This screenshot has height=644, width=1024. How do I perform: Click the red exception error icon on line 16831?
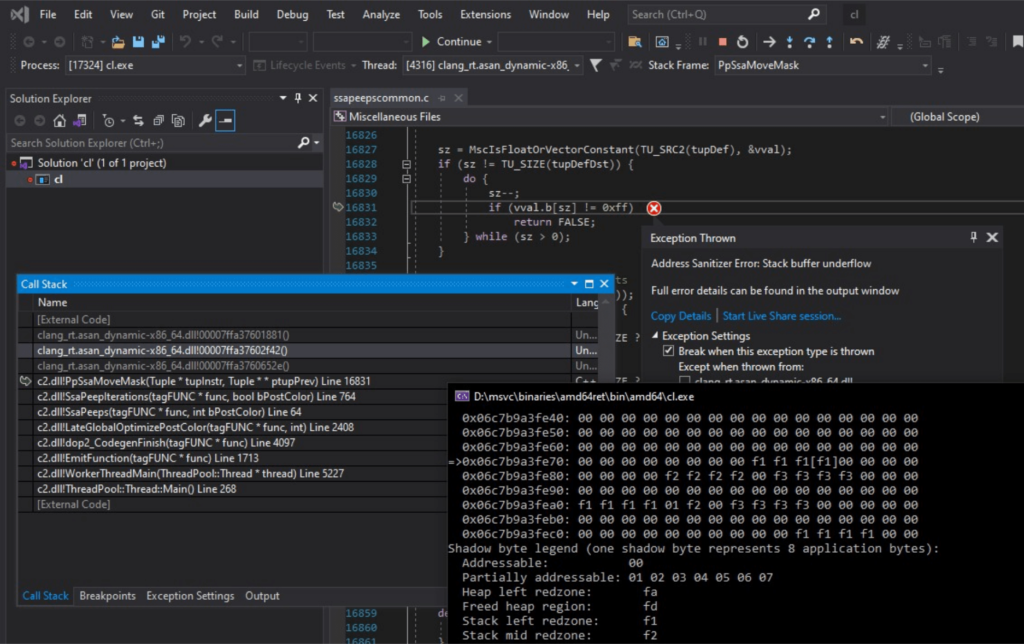point(653,208)
